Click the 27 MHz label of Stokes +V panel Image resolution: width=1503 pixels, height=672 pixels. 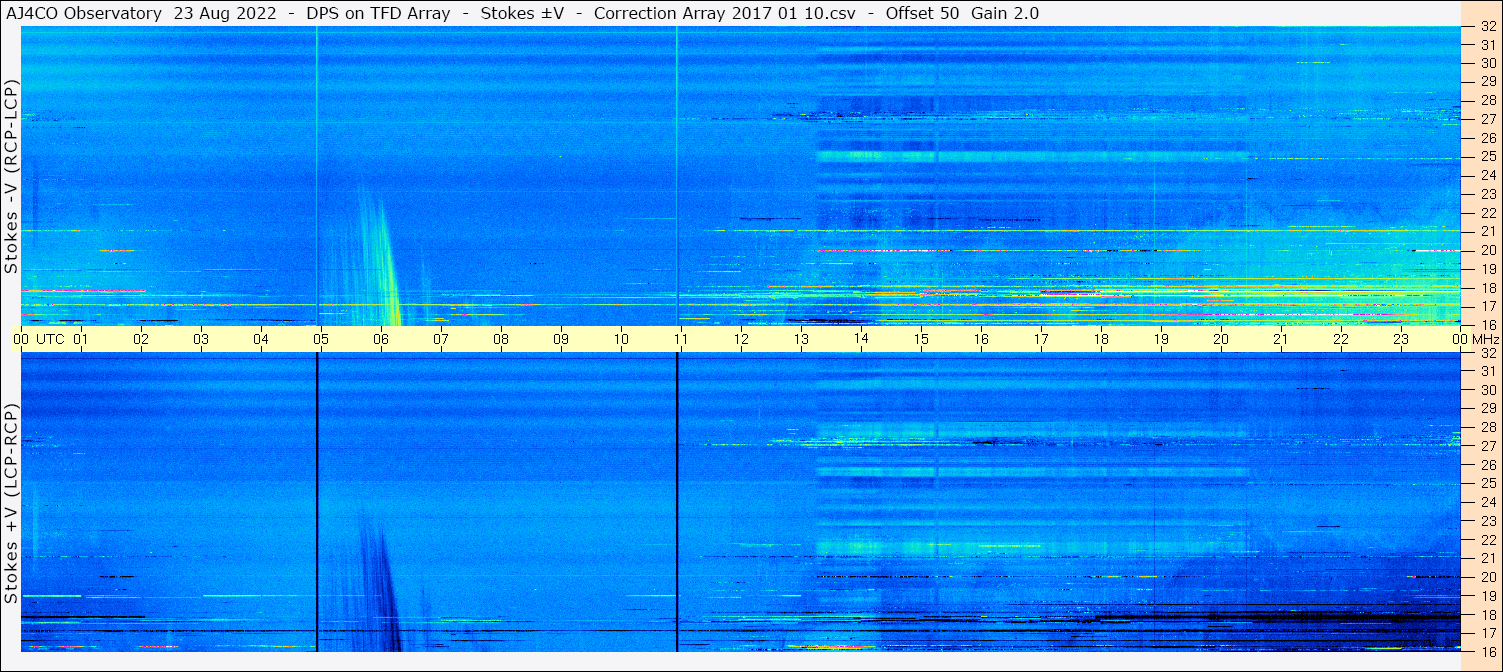click(x=1488, y=446)
